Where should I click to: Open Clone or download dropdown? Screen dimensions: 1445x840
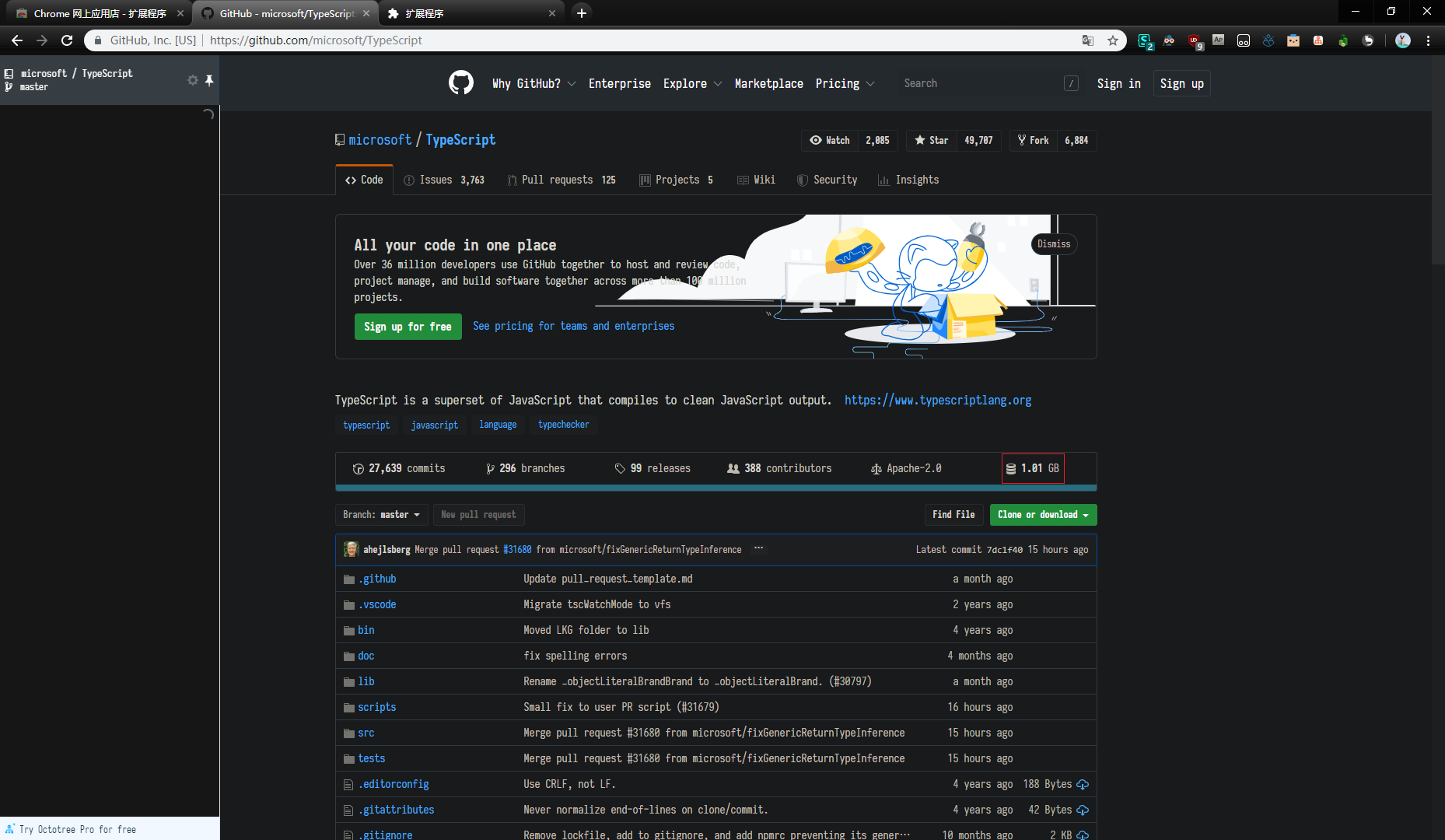tap(1043, 515)
